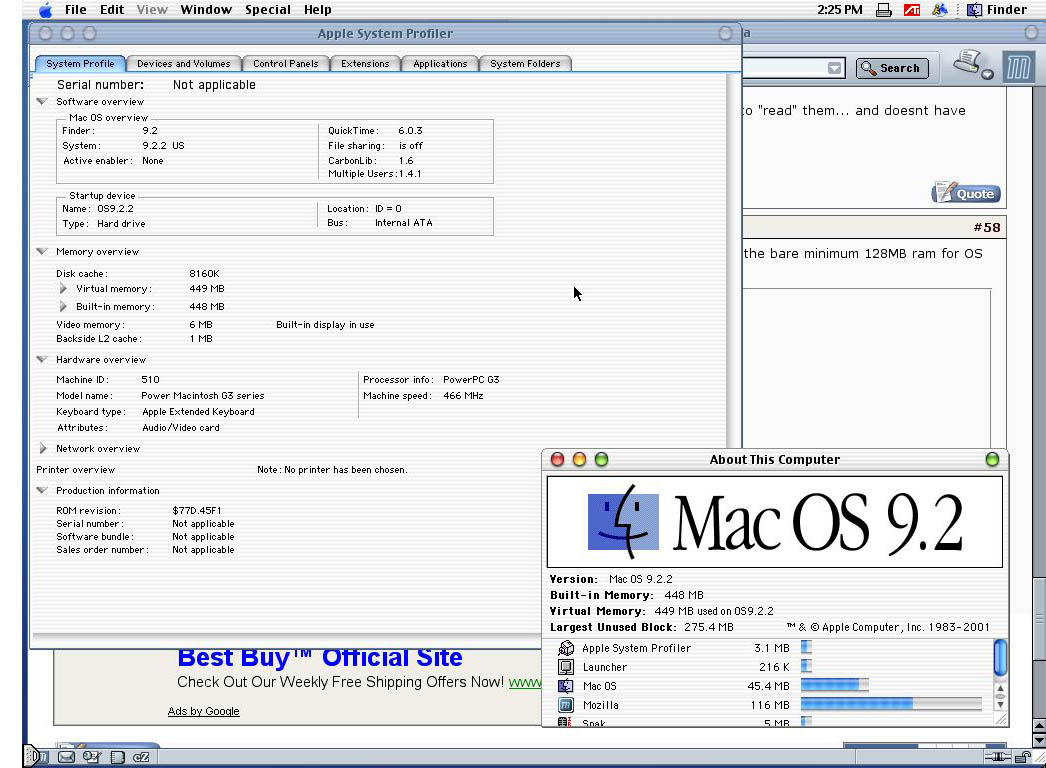The image size is (1046, 768).
Task: Switch to the System Profile tab
Action: coord(80,63)
